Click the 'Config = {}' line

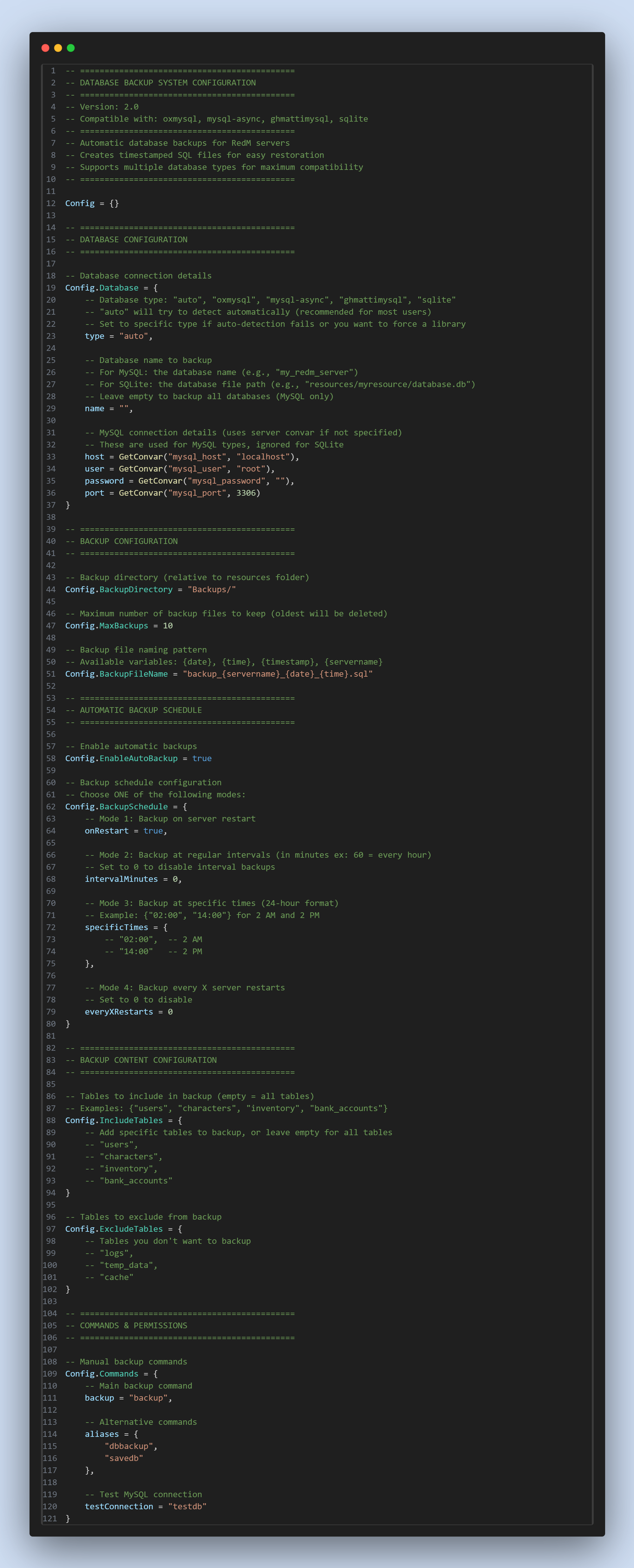click(92, 203)
